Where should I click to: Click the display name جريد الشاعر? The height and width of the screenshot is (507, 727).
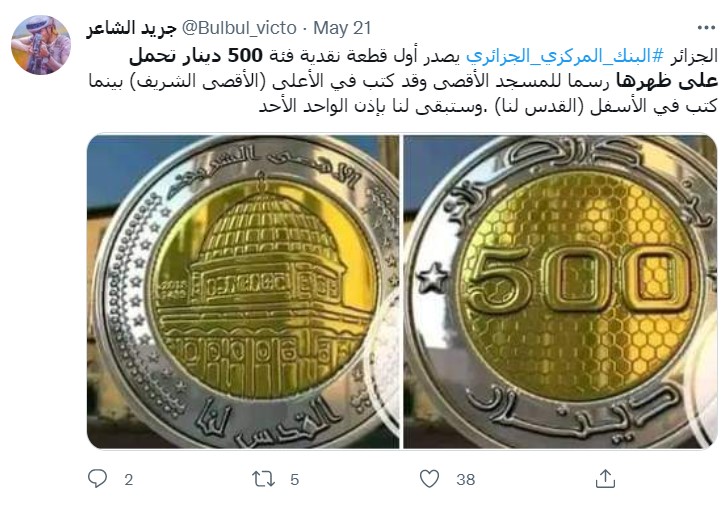click(131, 29)
